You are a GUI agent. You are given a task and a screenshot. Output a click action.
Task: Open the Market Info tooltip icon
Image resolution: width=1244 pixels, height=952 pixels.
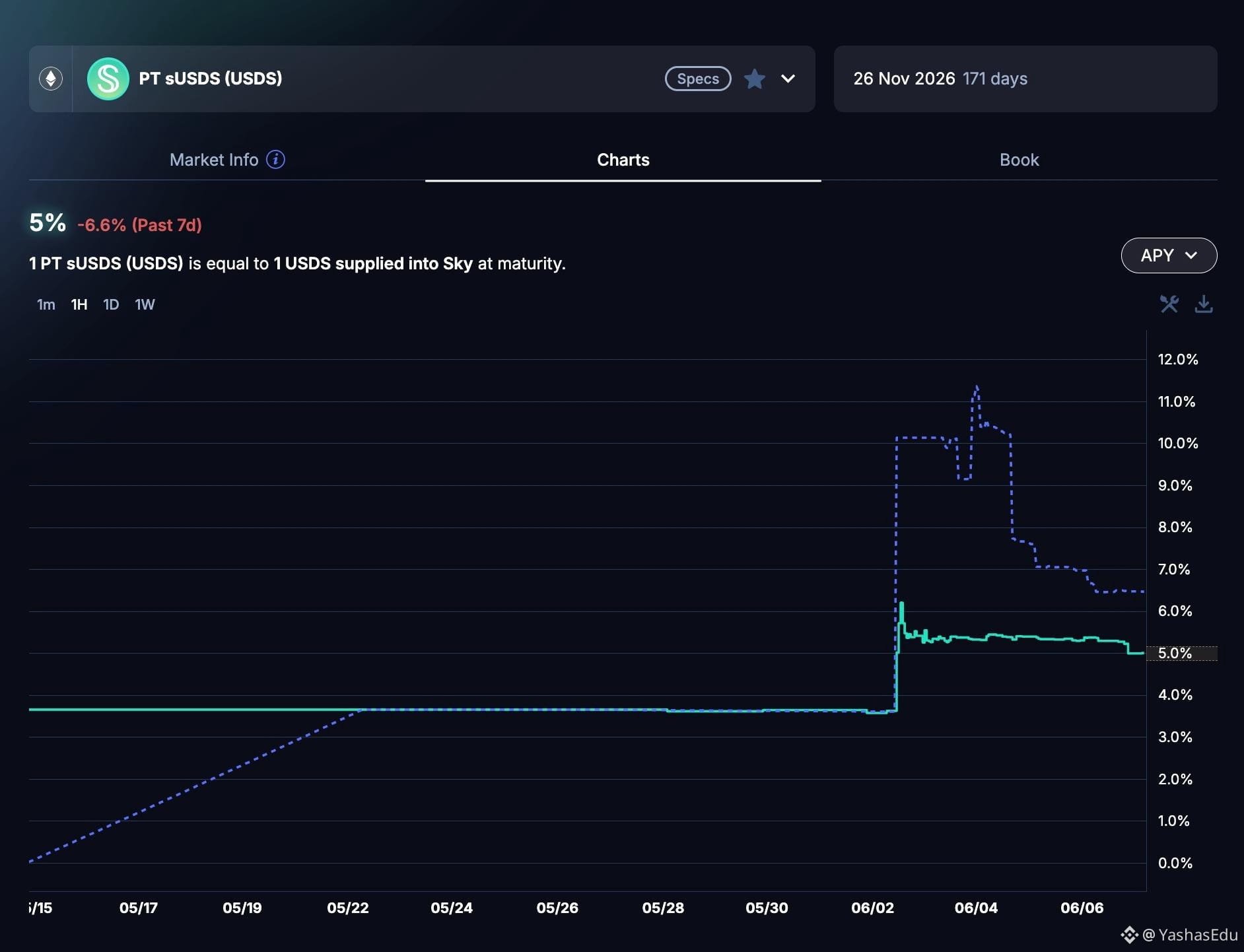click(275, 160)
